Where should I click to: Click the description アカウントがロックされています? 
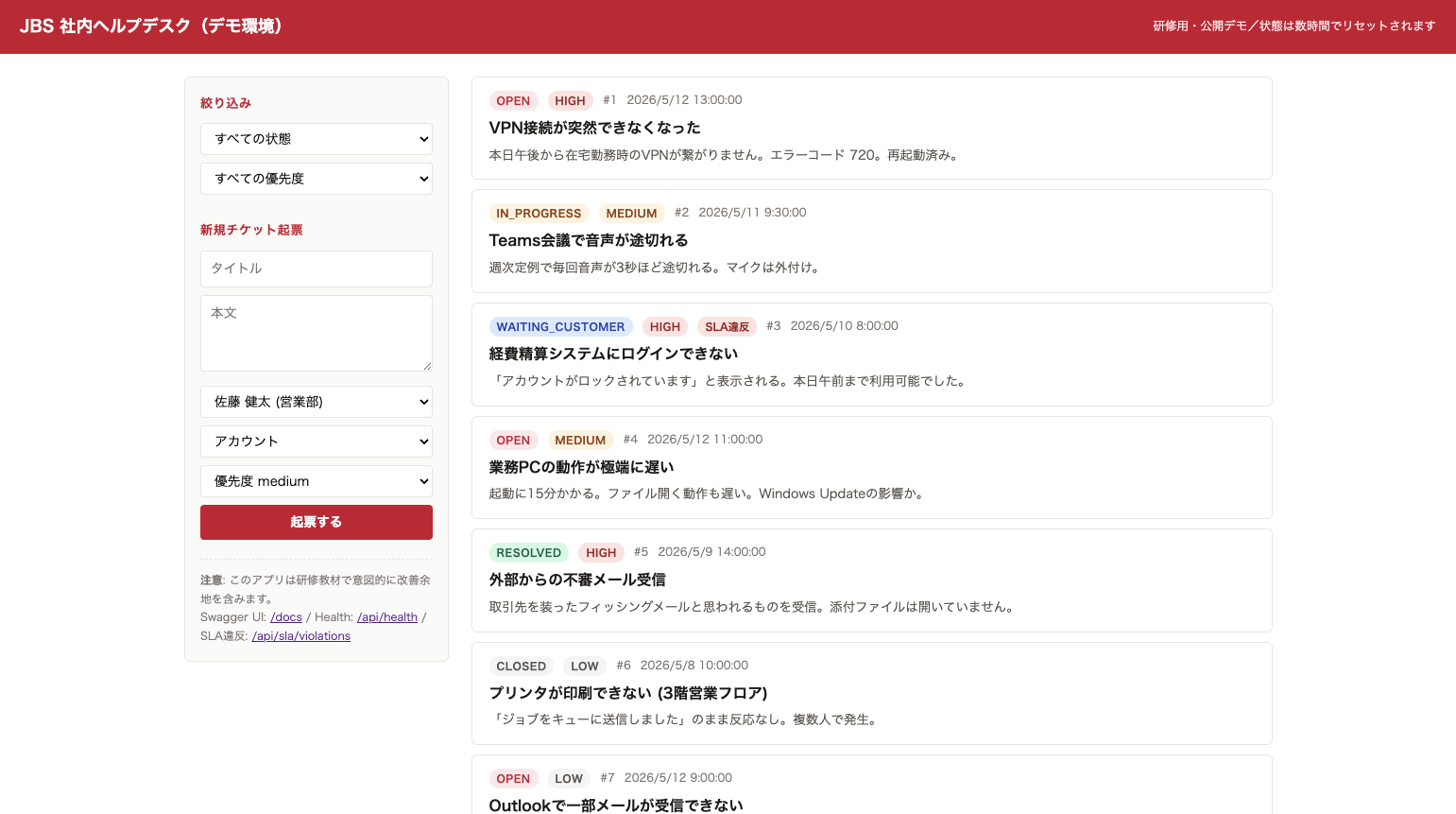point(728,381)
